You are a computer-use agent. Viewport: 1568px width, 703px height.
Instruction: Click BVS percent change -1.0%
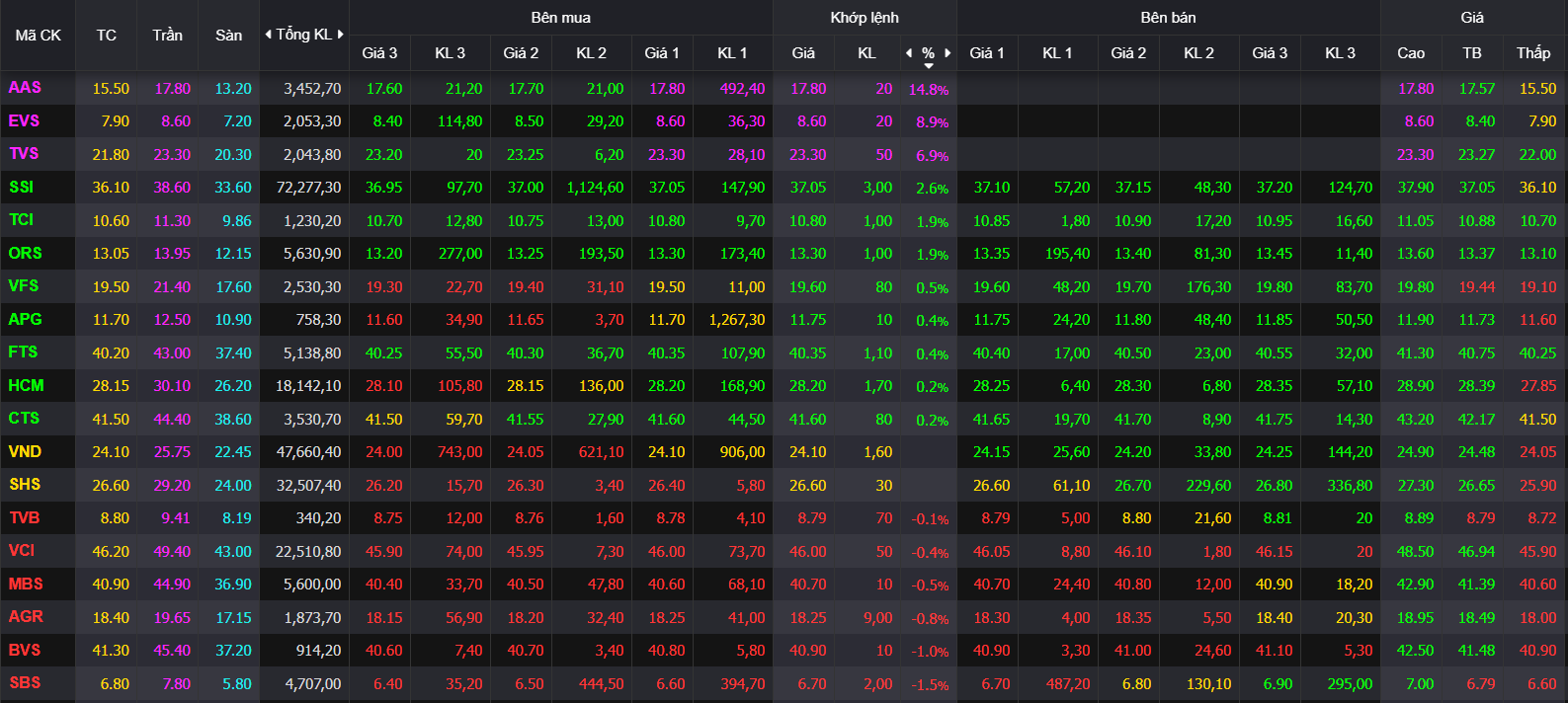pos(930,652)
